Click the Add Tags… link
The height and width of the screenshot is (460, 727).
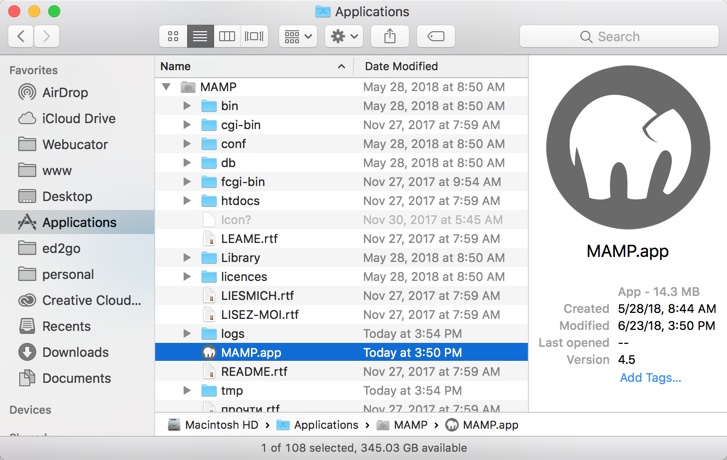click(650, 378)
